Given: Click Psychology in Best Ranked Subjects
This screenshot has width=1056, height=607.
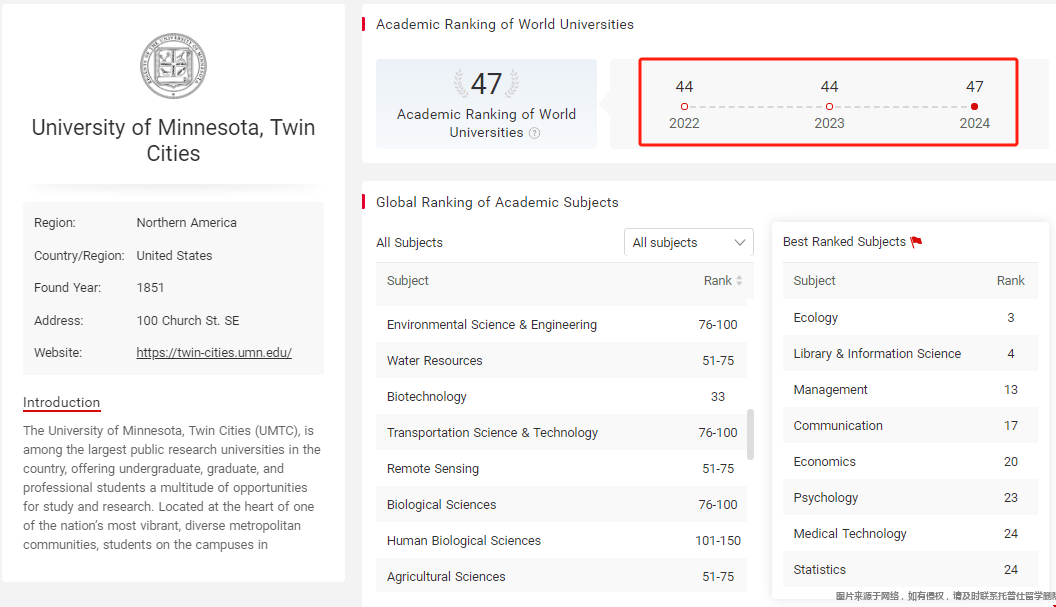Looking at the screenshot, I should [826, 498].
